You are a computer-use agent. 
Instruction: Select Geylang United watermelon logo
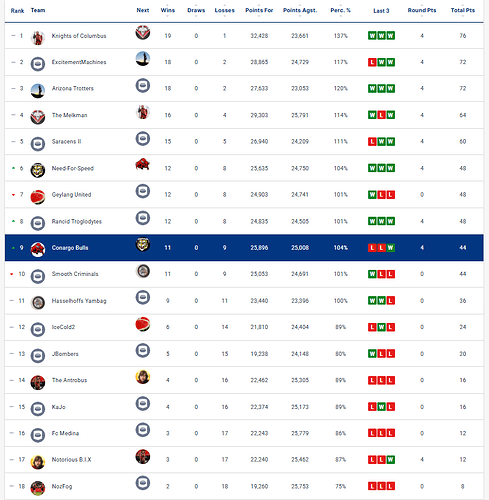click(x=38, y=197)
